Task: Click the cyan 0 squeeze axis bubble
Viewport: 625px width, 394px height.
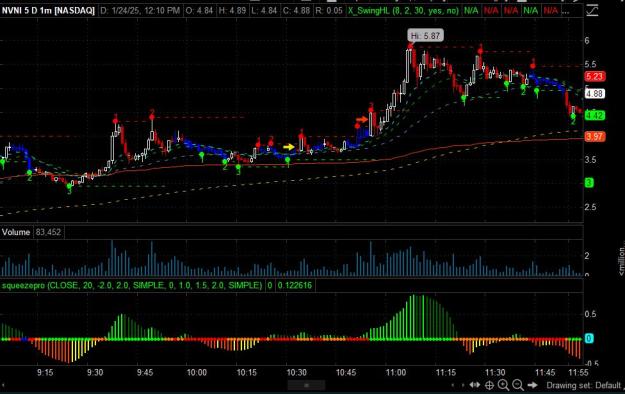Action: 589,339
